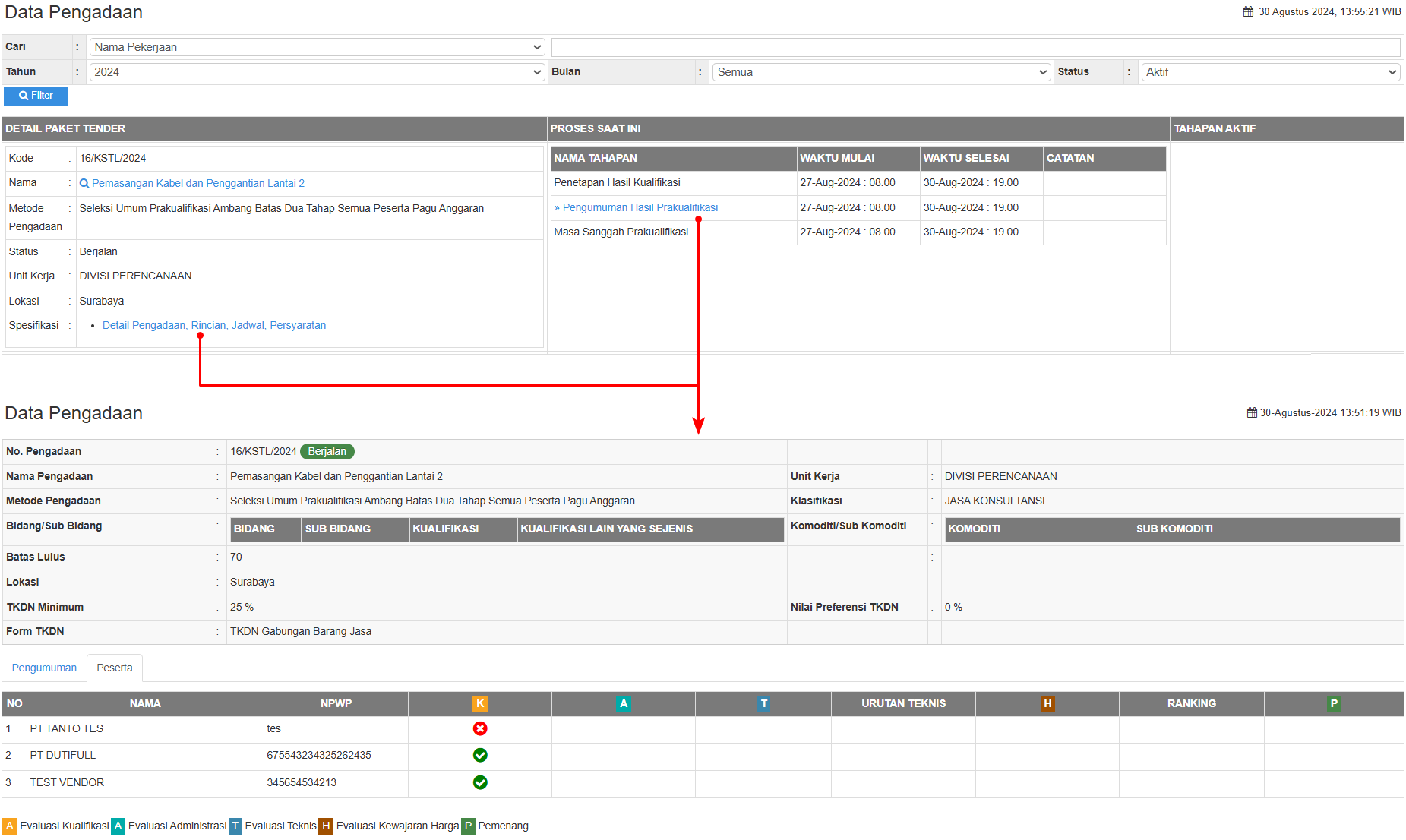Click the green P column header icon
This screenshot has height=840, width=1406.
click(x=1334, y=703)
